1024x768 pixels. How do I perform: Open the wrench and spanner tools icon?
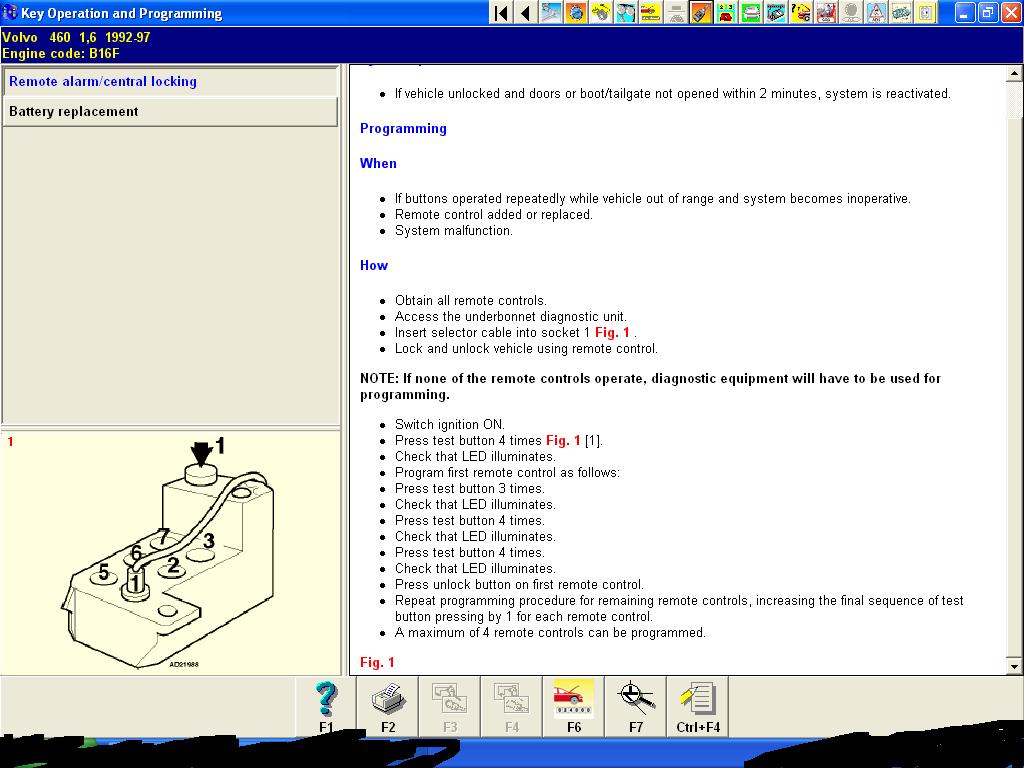tap(551, 12)
